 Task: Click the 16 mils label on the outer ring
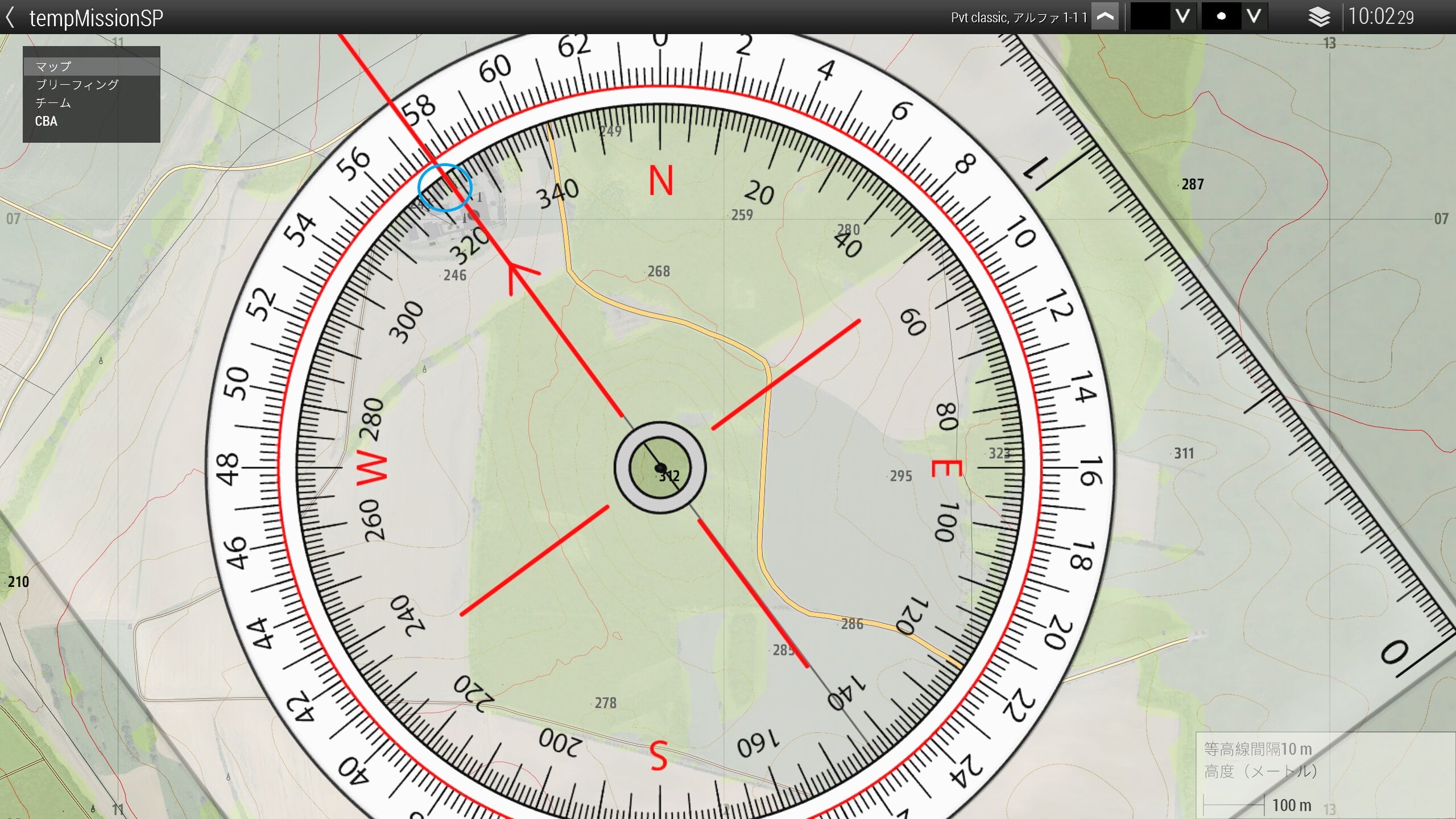pos(1090,471)
